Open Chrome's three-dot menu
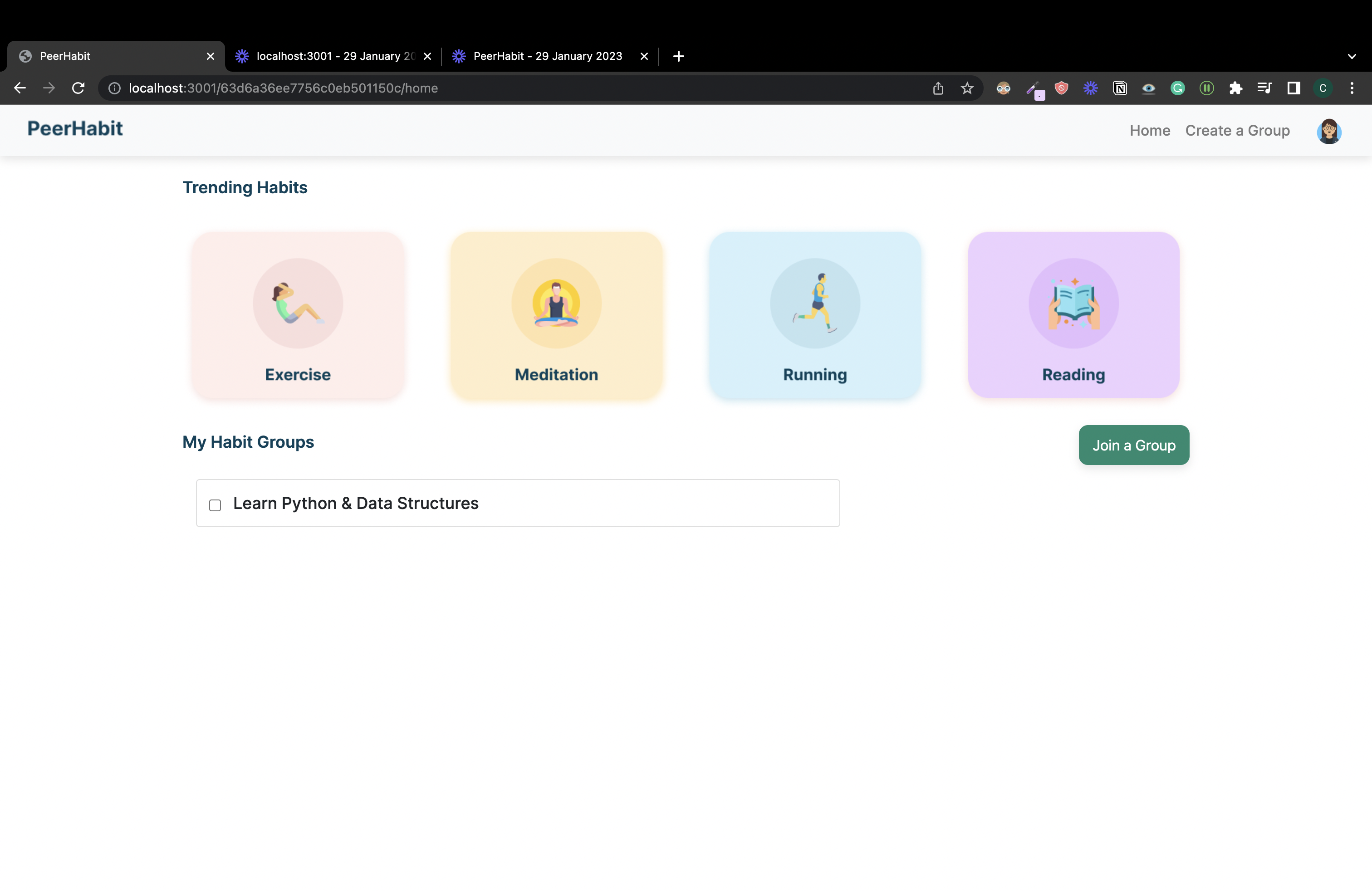The height and width of the screenshot is (891, 1372). [1352, 88]
